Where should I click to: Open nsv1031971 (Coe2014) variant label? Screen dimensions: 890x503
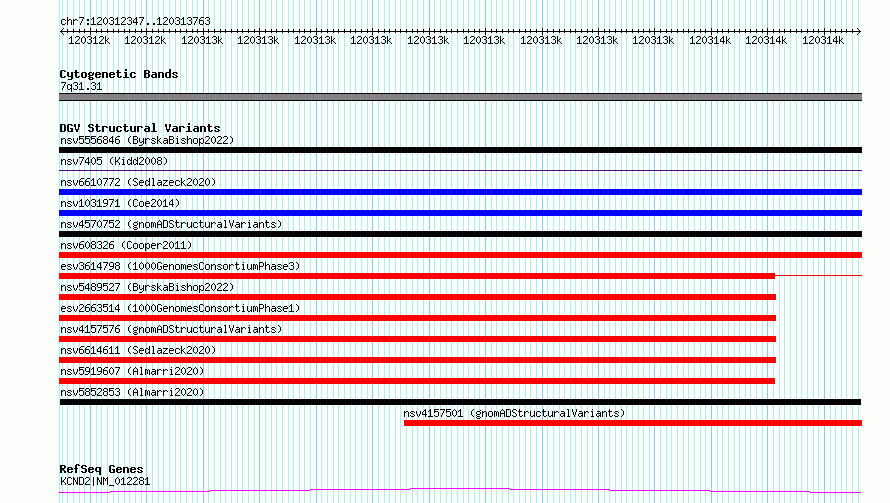coord(120,203)
